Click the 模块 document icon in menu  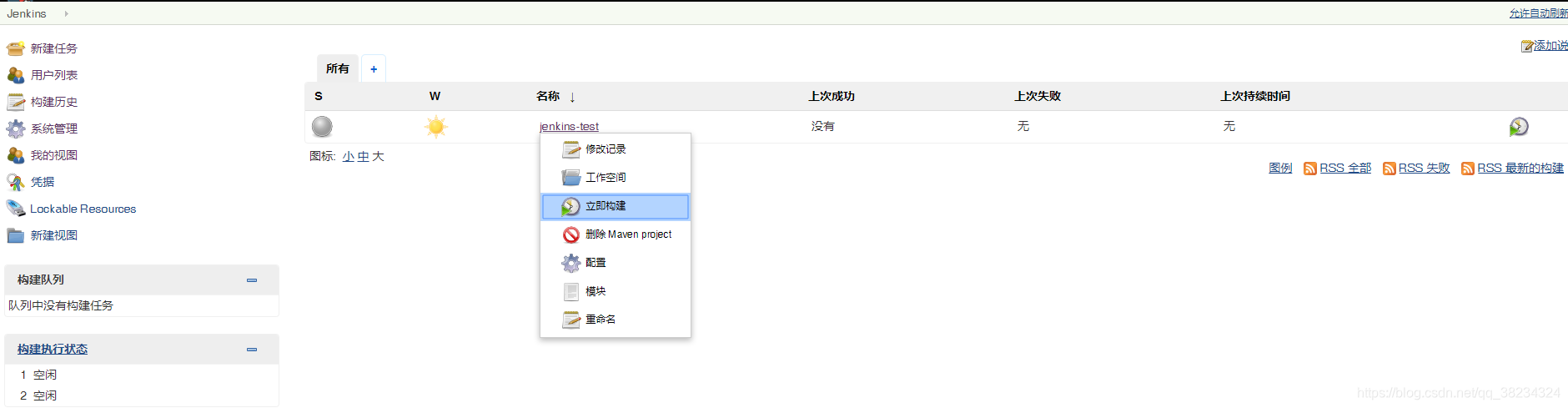(571, 291)
